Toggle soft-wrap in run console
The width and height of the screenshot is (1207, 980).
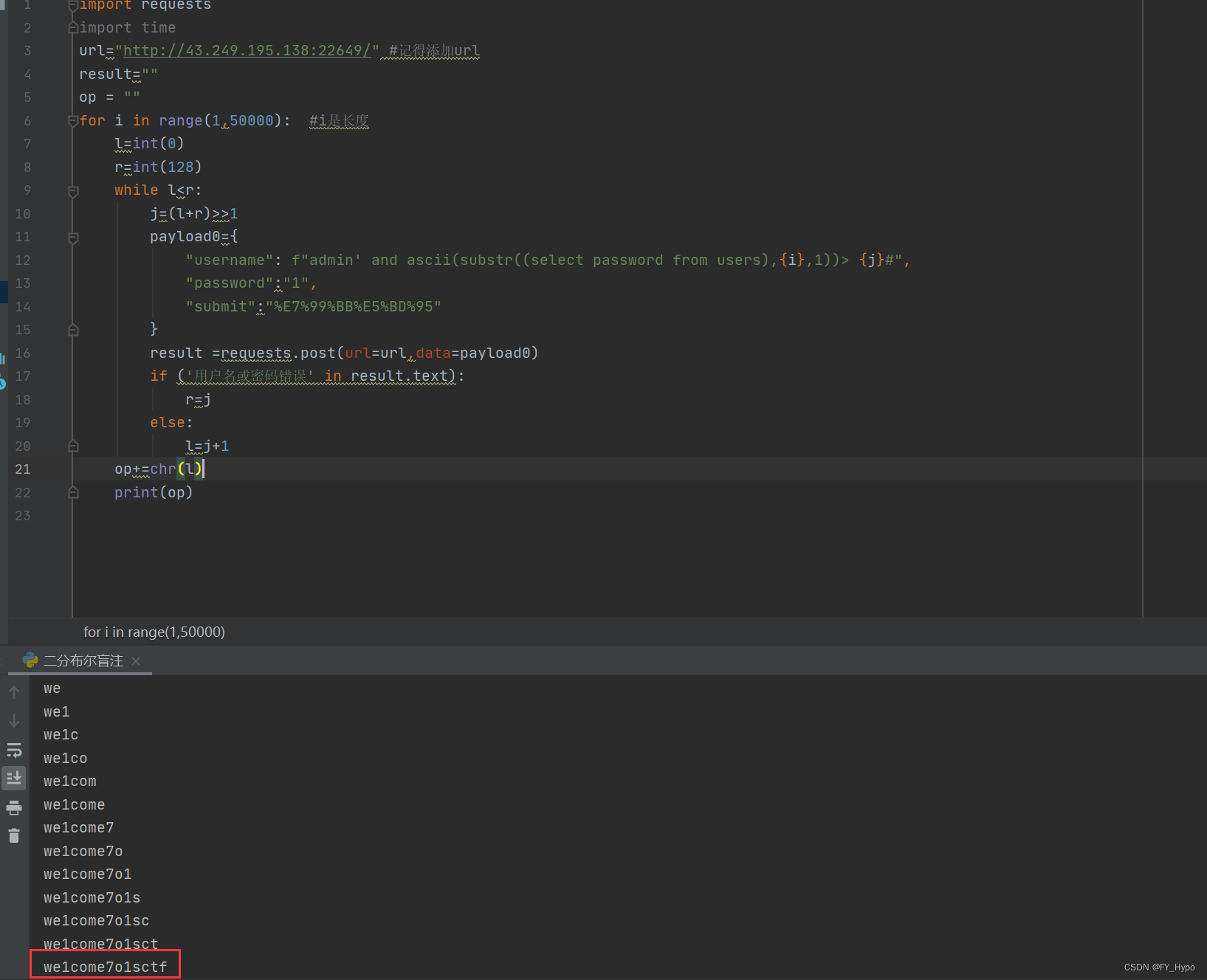click(x=14, y=750)
